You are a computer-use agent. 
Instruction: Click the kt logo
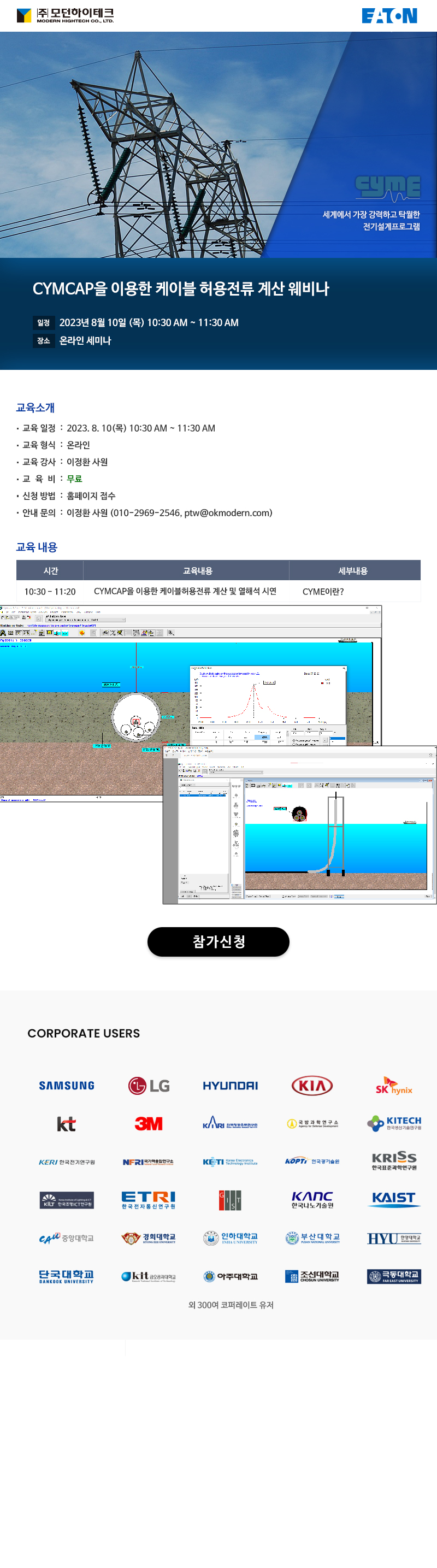pos(66,1124)
